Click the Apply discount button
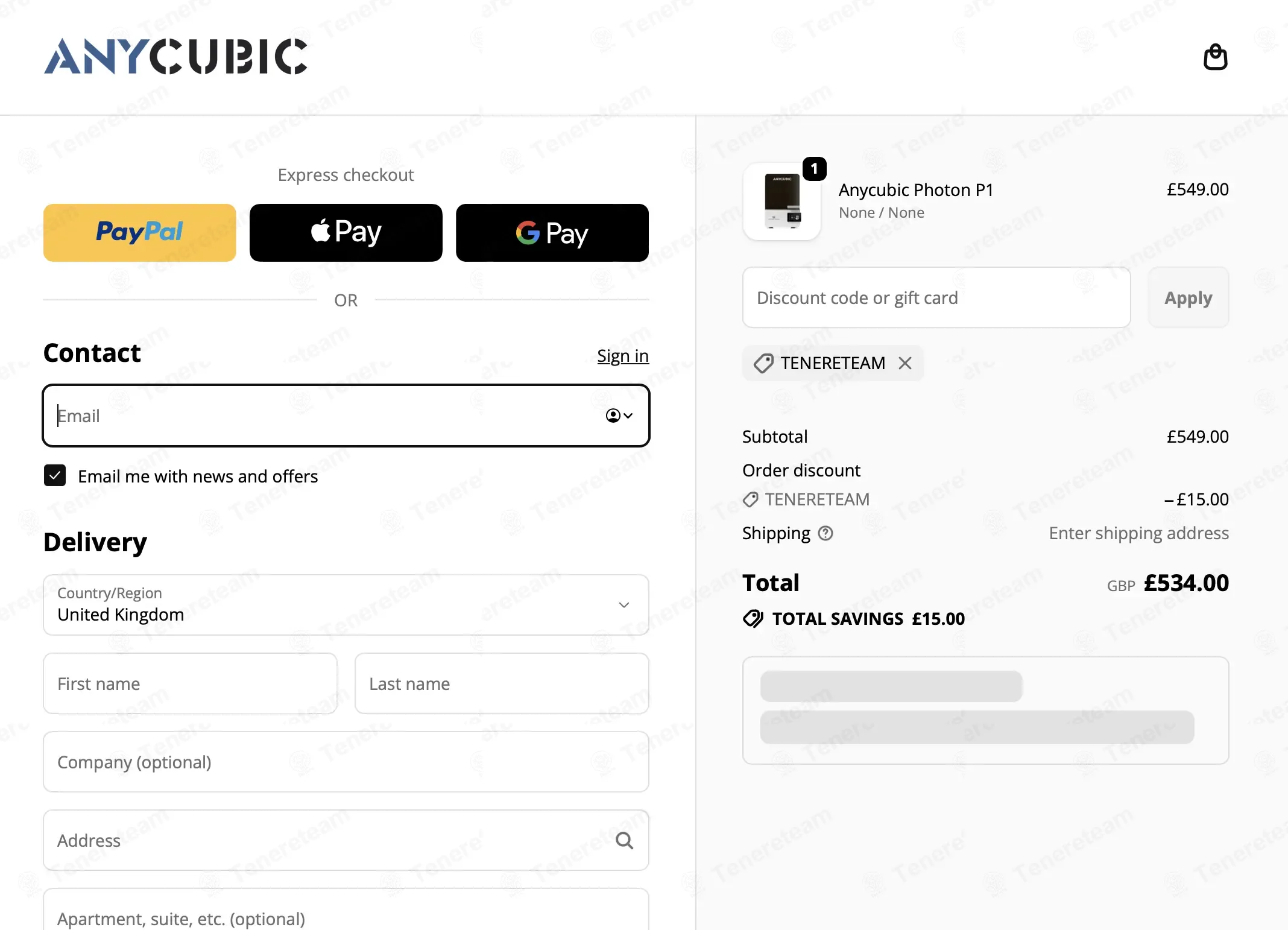Image resolution: width=1288 pixels, height=930 pixels. pyautogui.click(x=1188, y=298)
